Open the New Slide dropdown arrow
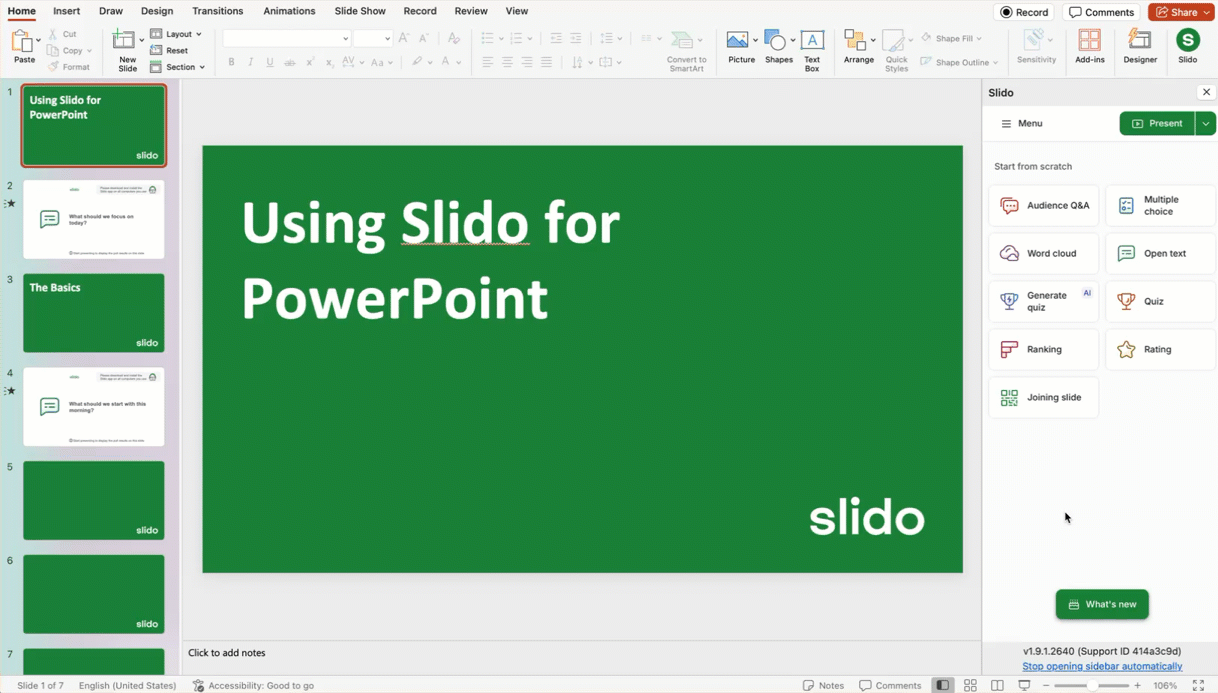Image resolution: width=1218 pixels, height=693 pixels. (x=142, y=41)
